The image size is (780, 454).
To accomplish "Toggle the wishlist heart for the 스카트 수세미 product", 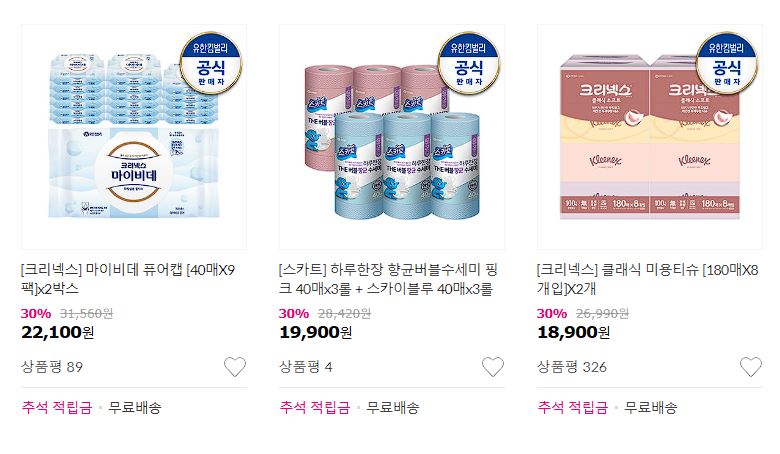I will [x=493, y=367].
